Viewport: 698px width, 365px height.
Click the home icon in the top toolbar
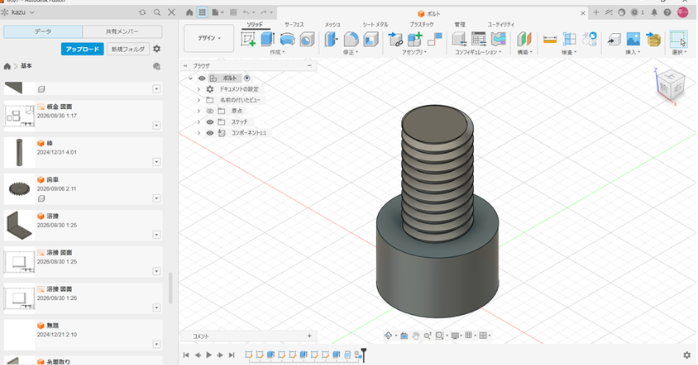click(x=190, y=12)
